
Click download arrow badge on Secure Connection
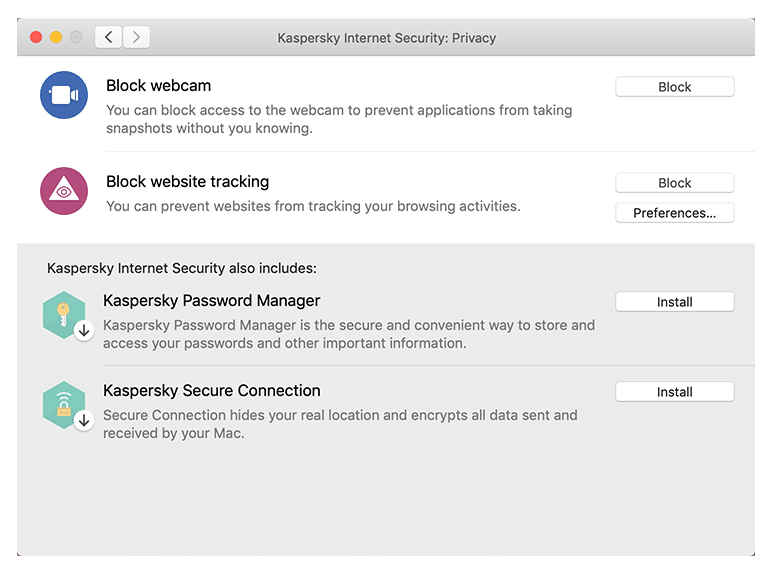84,421
